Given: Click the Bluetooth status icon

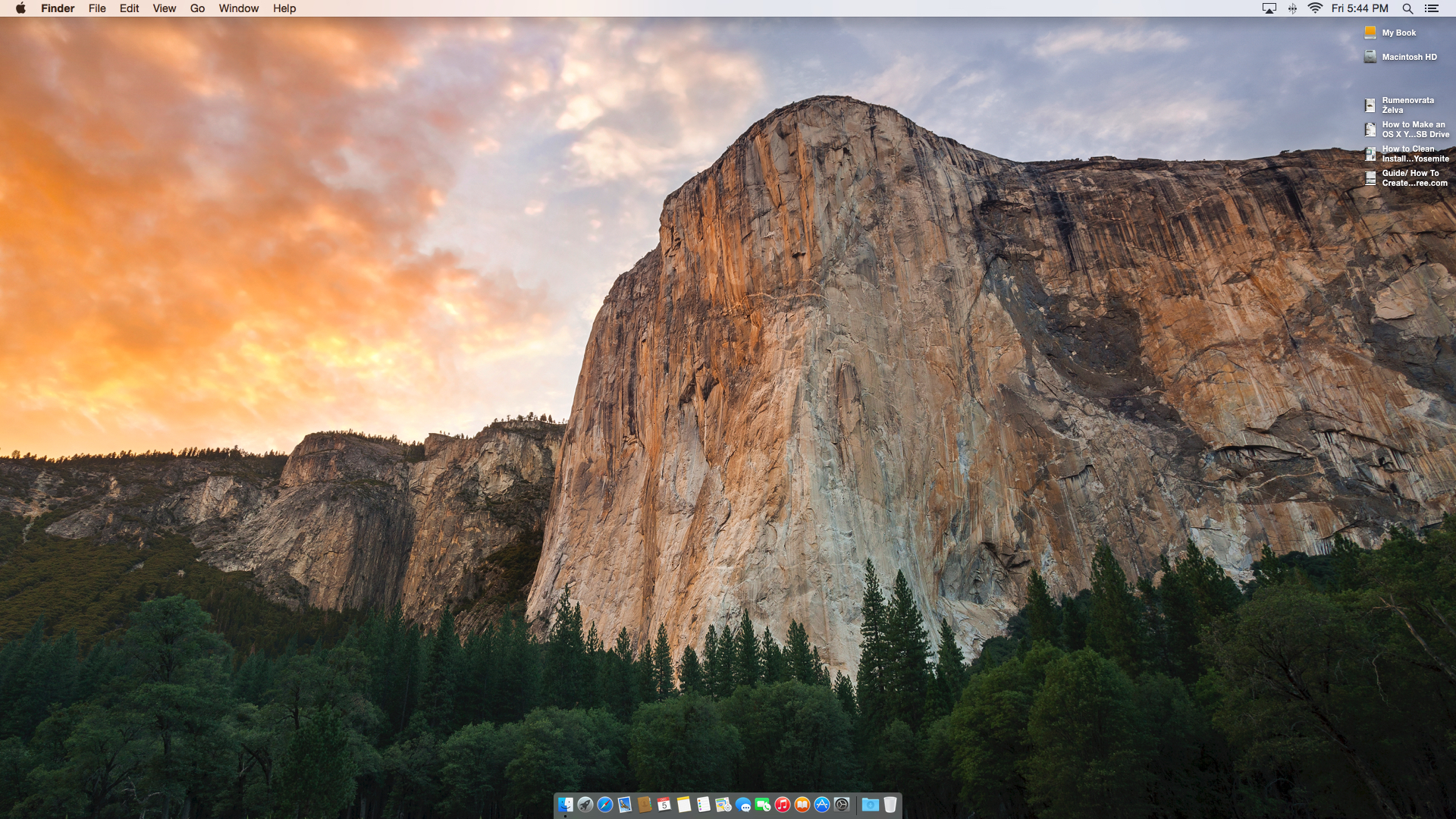Looking at the screenshot, I should coord(1292,8).
